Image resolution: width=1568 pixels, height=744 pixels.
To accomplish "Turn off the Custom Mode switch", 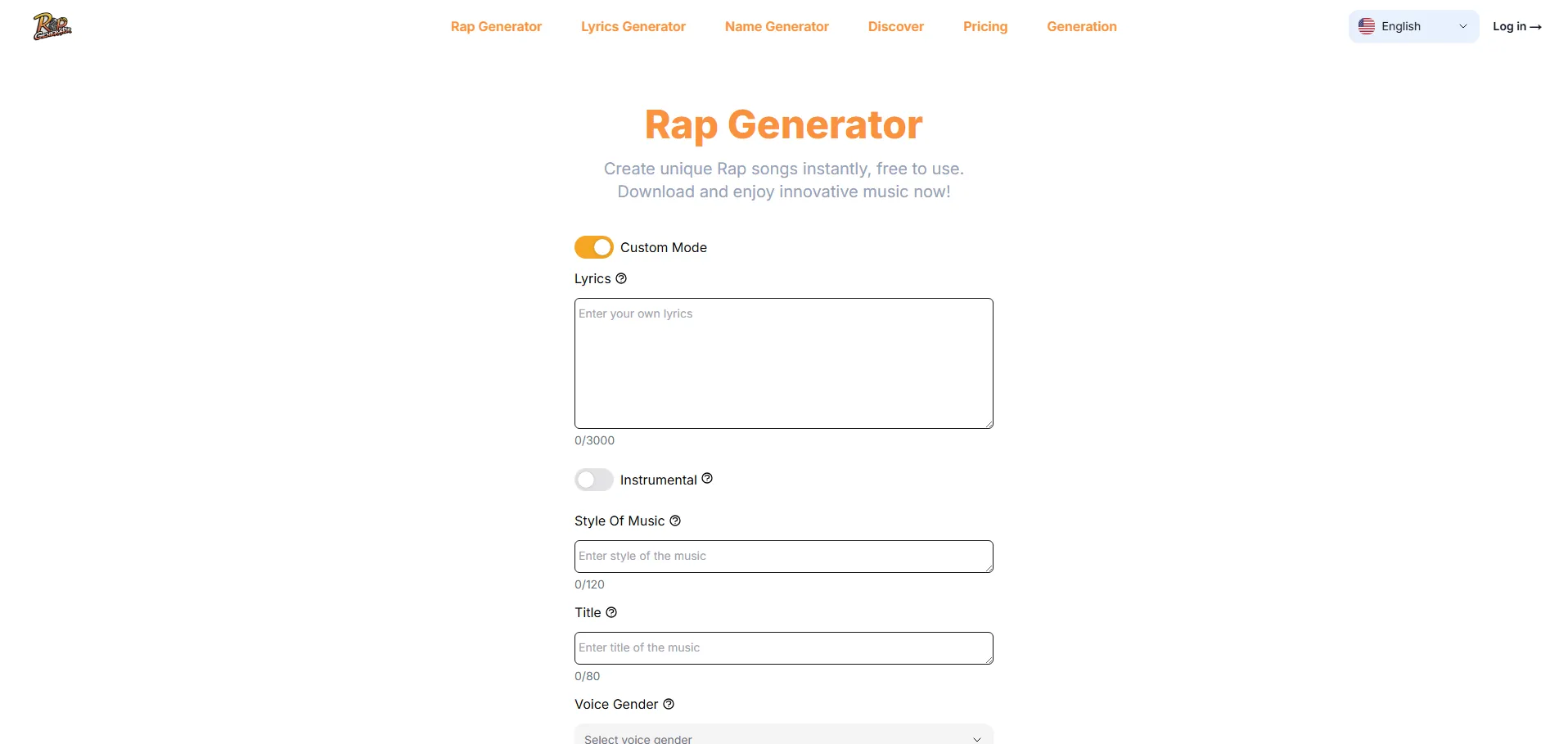I will pyautogui.click(x=594, y=247).
